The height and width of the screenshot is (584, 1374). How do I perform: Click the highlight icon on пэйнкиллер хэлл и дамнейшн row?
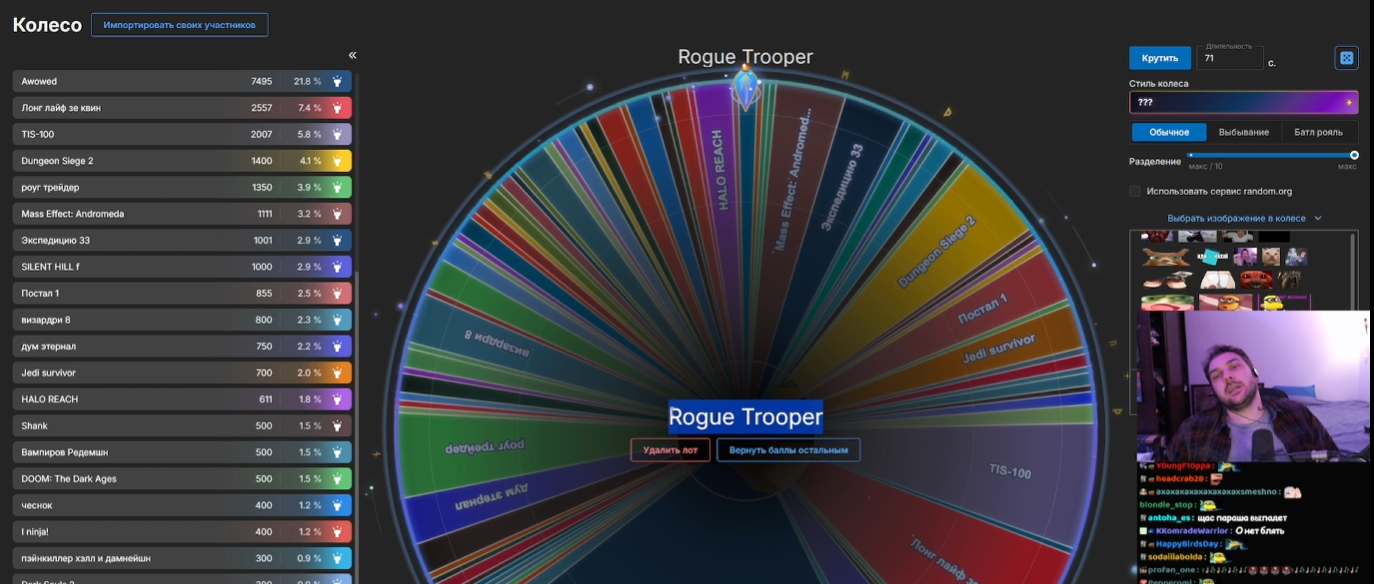pyautogui.click(x=338, y=558)
